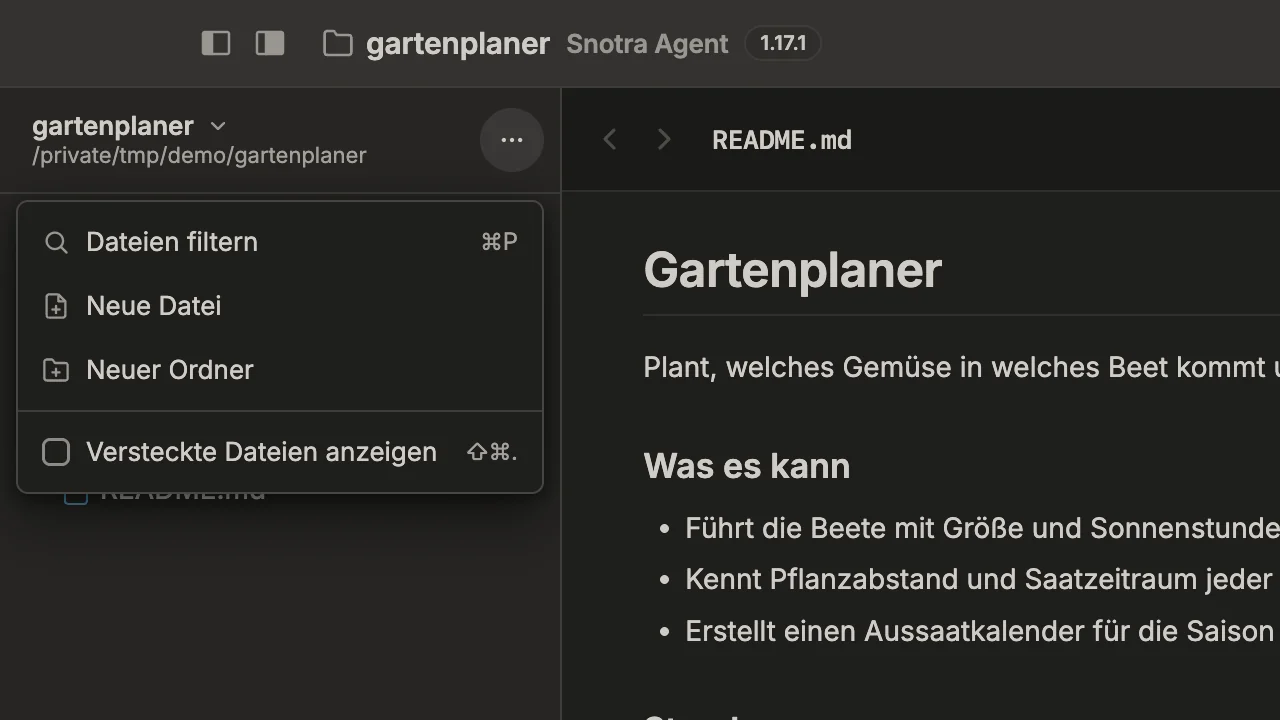Select the Dateien filtern menu entry

pyautogui.click(x=280, y=242)
